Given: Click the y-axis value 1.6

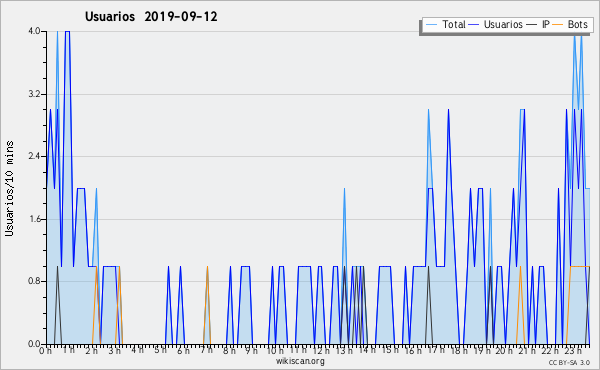Looking at the screenshot, I should (34, 219).
